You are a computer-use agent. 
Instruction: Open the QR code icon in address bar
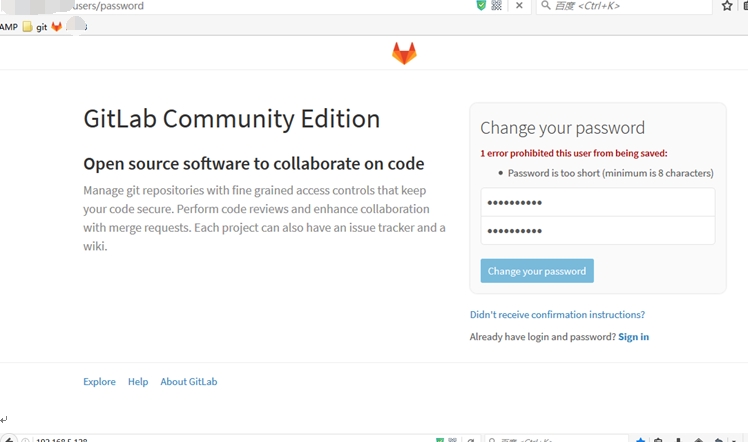coord(497,5)
